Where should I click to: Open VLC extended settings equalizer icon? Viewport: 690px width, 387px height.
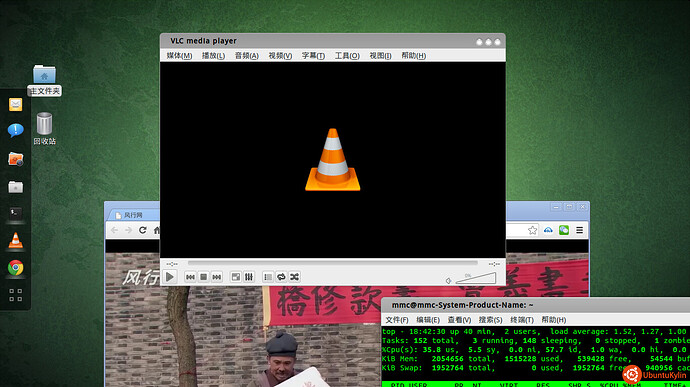(x=249, y=277)
